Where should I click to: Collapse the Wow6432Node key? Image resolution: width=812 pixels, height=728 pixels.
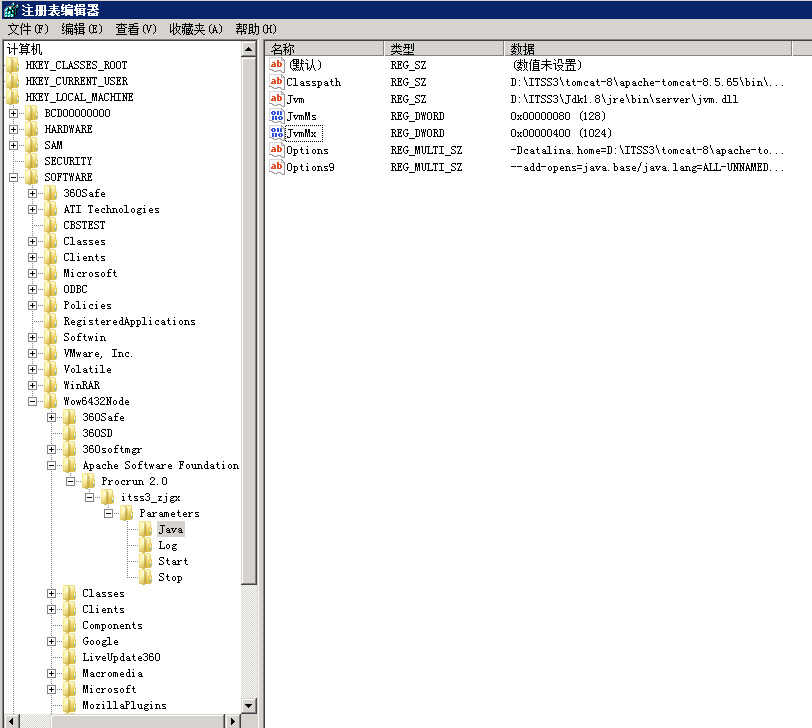33,401
